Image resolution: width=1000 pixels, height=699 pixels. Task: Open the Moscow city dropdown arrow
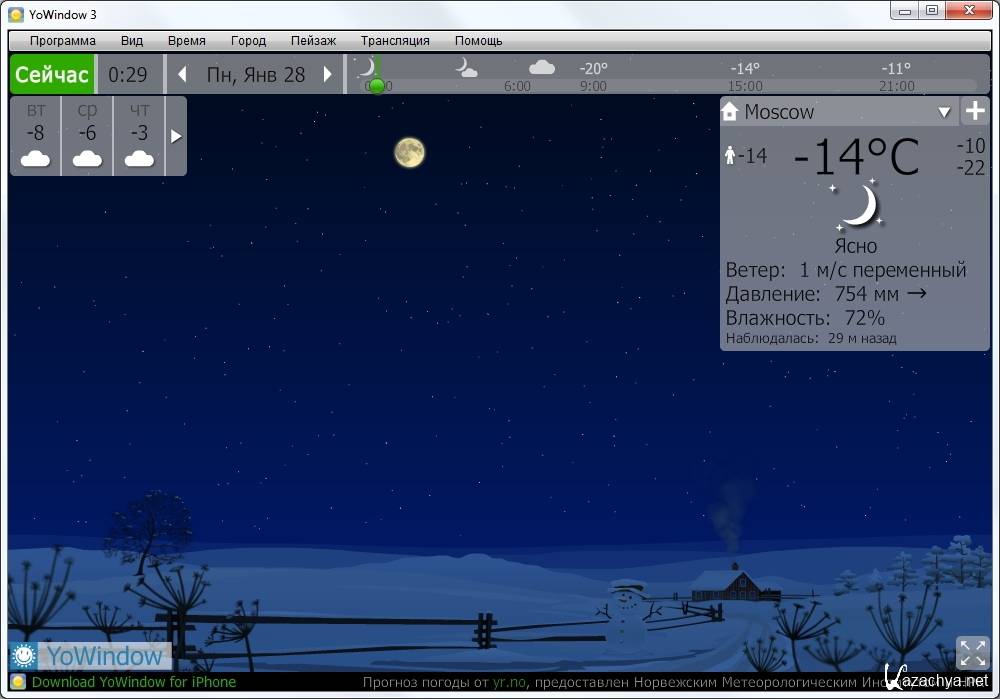point(944,112)
